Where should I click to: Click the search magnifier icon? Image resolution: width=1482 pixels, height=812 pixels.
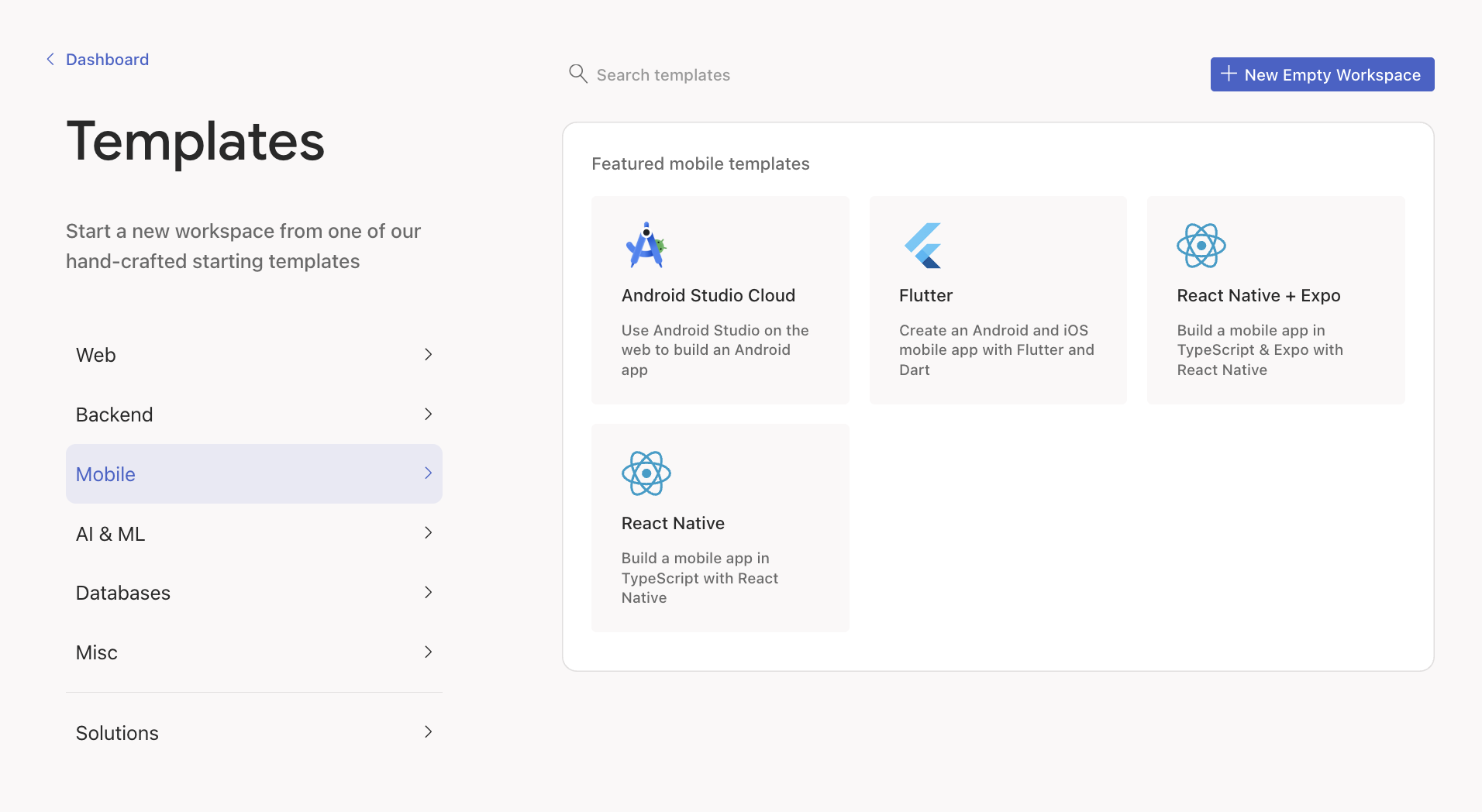[x=578, y=74]
